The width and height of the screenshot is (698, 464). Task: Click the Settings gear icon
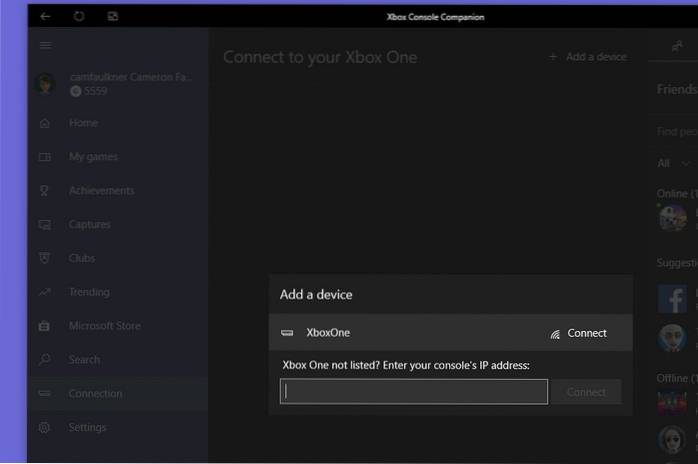(45, 428)
